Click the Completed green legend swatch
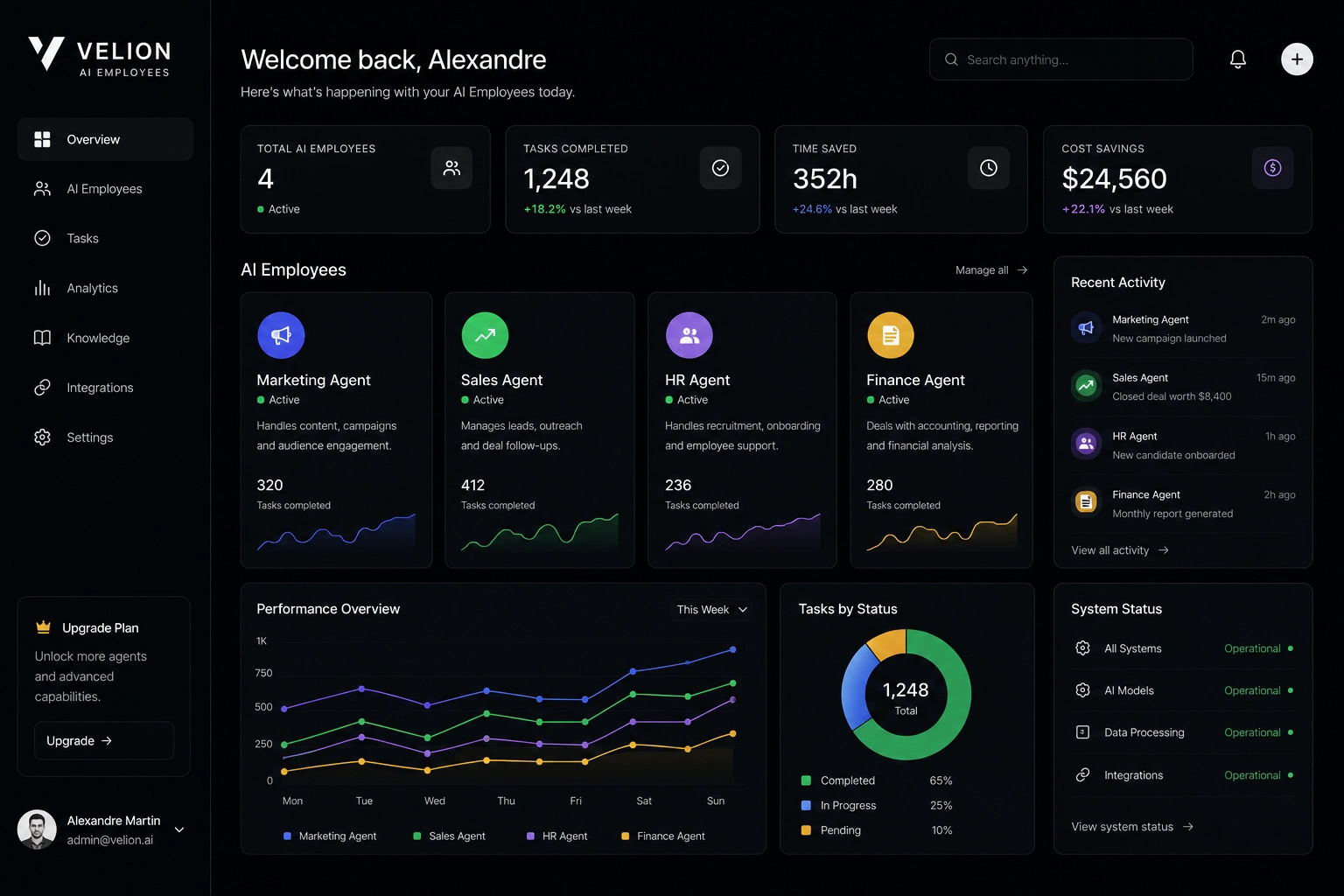The image size is (1344, 896). click(x=806, y=780)
